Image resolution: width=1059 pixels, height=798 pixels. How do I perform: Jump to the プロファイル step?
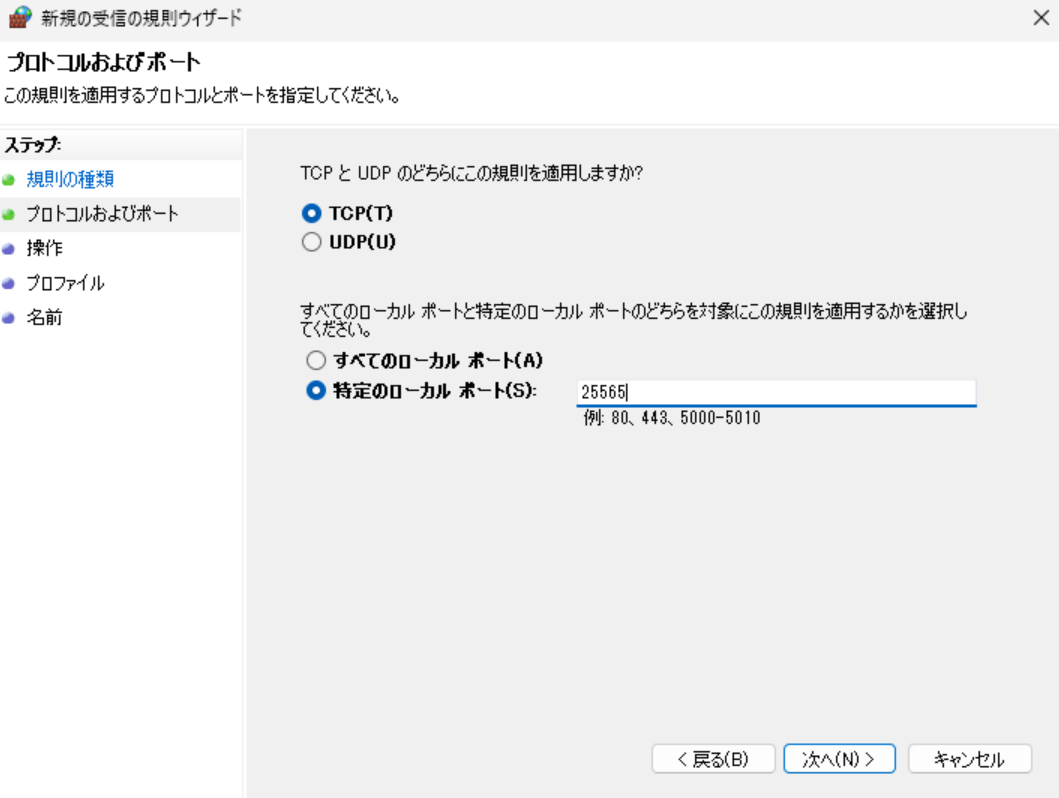(65, 284)
